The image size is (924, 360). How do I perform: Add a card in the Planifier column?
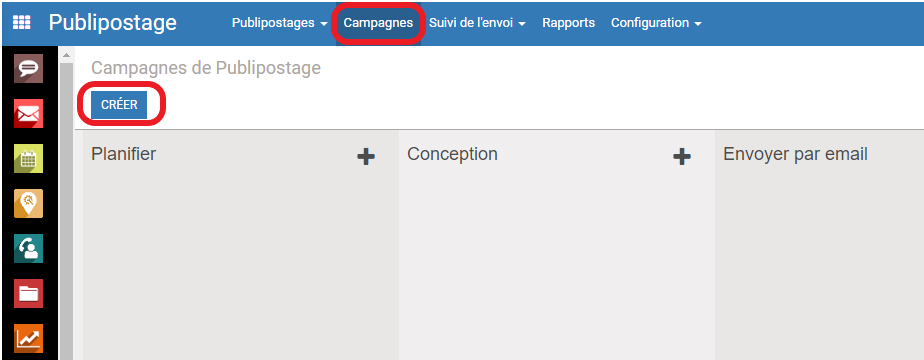click(366, 157)
